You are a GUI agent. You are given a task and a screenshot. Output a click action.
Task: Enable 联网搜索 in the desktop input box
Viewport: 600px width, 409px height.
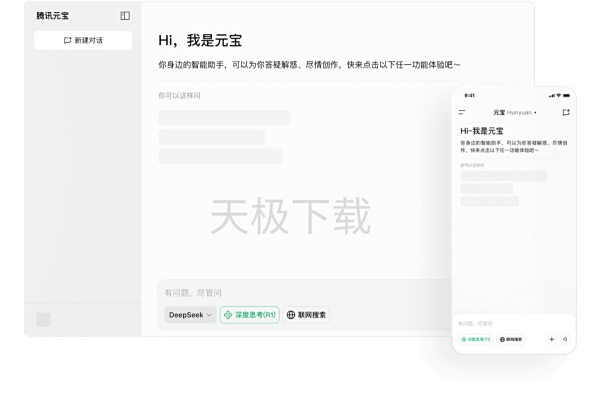pyautogui.click(x=306, y=314)
